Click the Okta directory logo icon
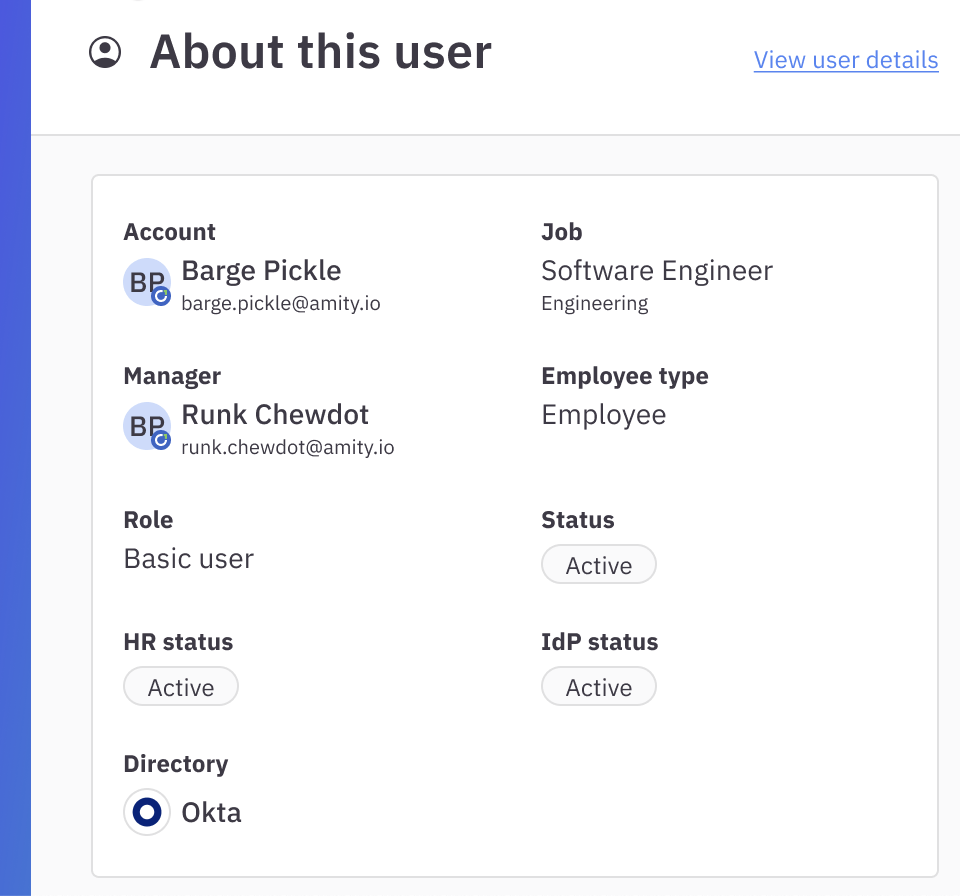The image size is (960, 896). pyautogui.click(x=147, y=812)
